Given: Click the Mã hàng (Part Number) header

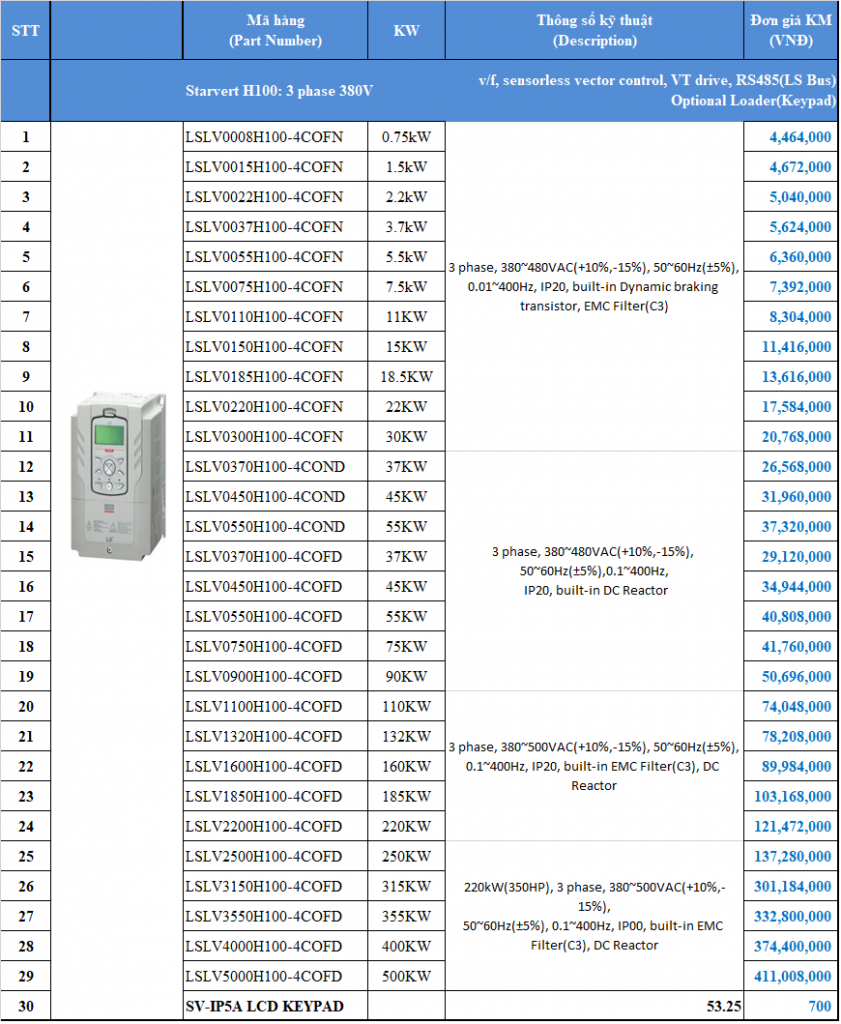Looking at the screenshot, I should pyautogui.click(x=275, y=31).
